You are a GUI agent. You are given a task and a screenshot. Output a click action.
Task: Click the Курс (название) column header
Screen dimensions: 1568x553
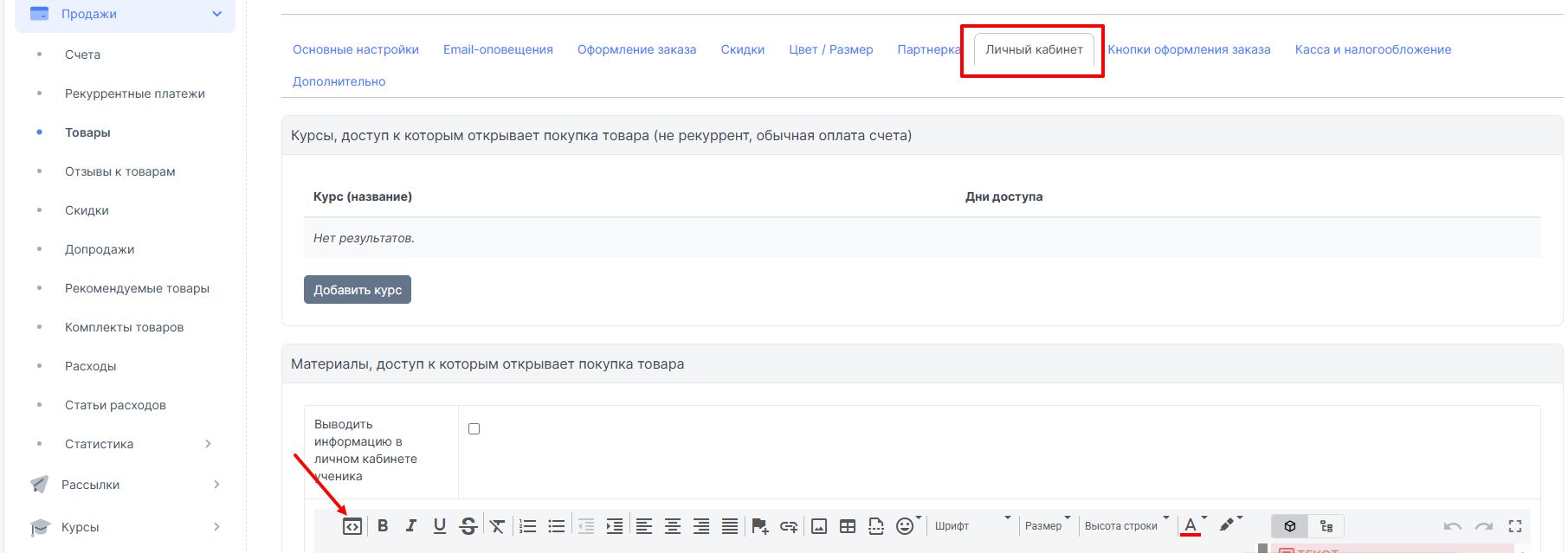point(363,196)
